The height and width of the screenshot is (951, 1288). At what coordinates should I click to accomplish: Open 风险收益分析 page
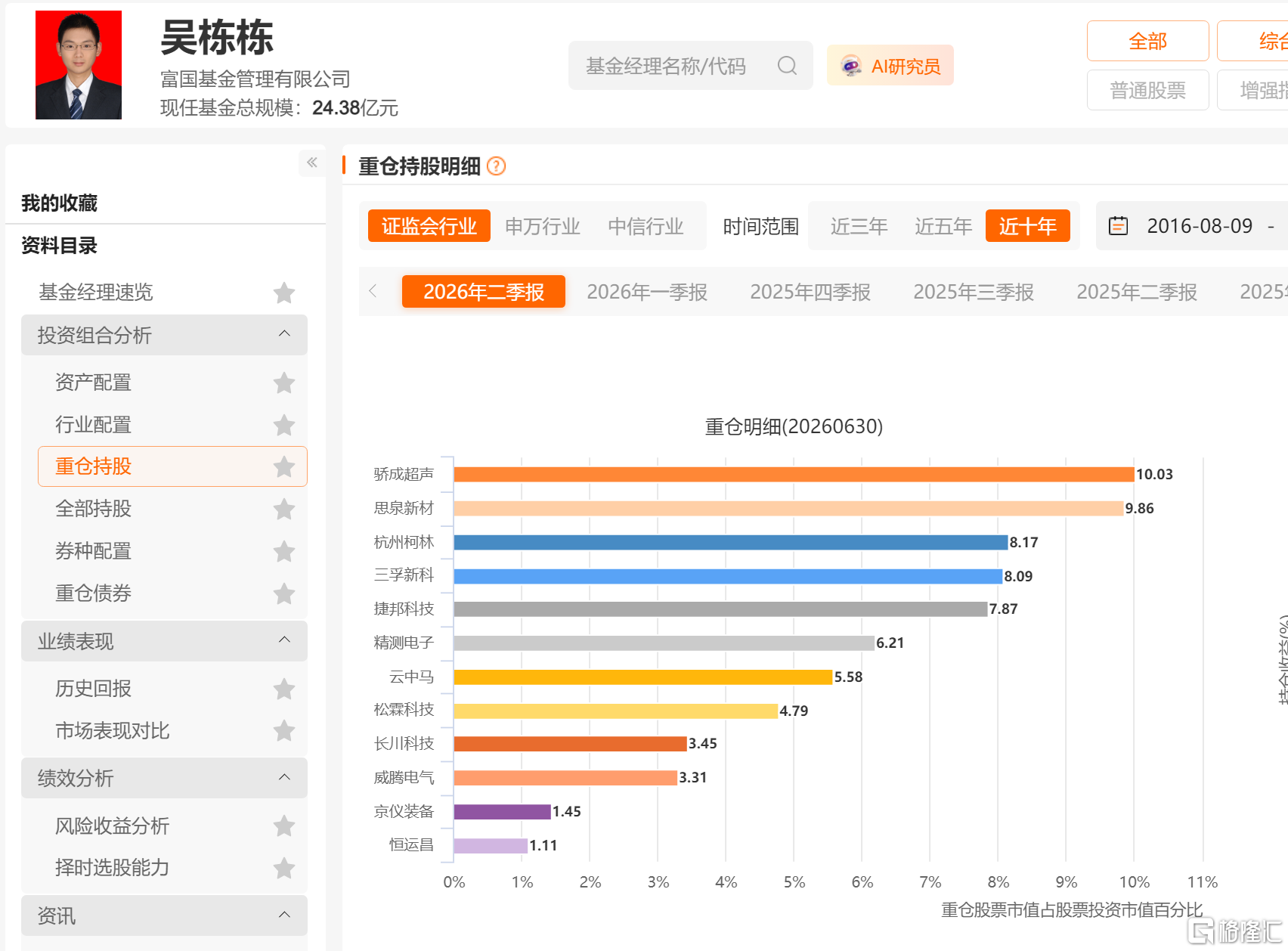112,826
